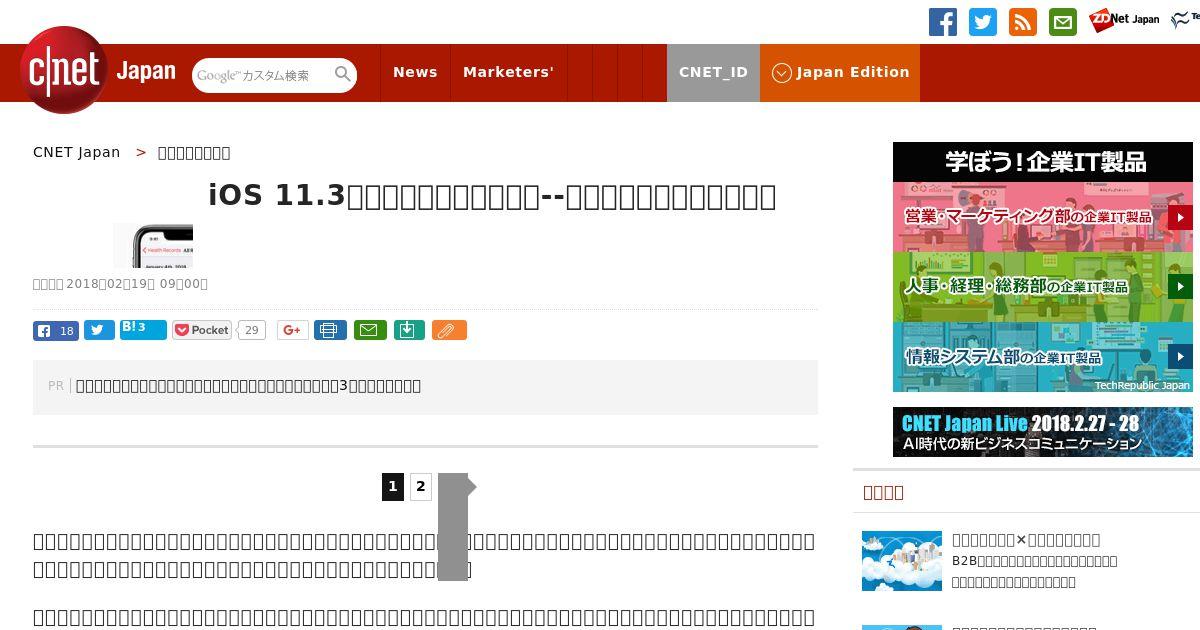Email the article via green envelope button
This screenshot has height=630, width=1200.
[370, 330]
